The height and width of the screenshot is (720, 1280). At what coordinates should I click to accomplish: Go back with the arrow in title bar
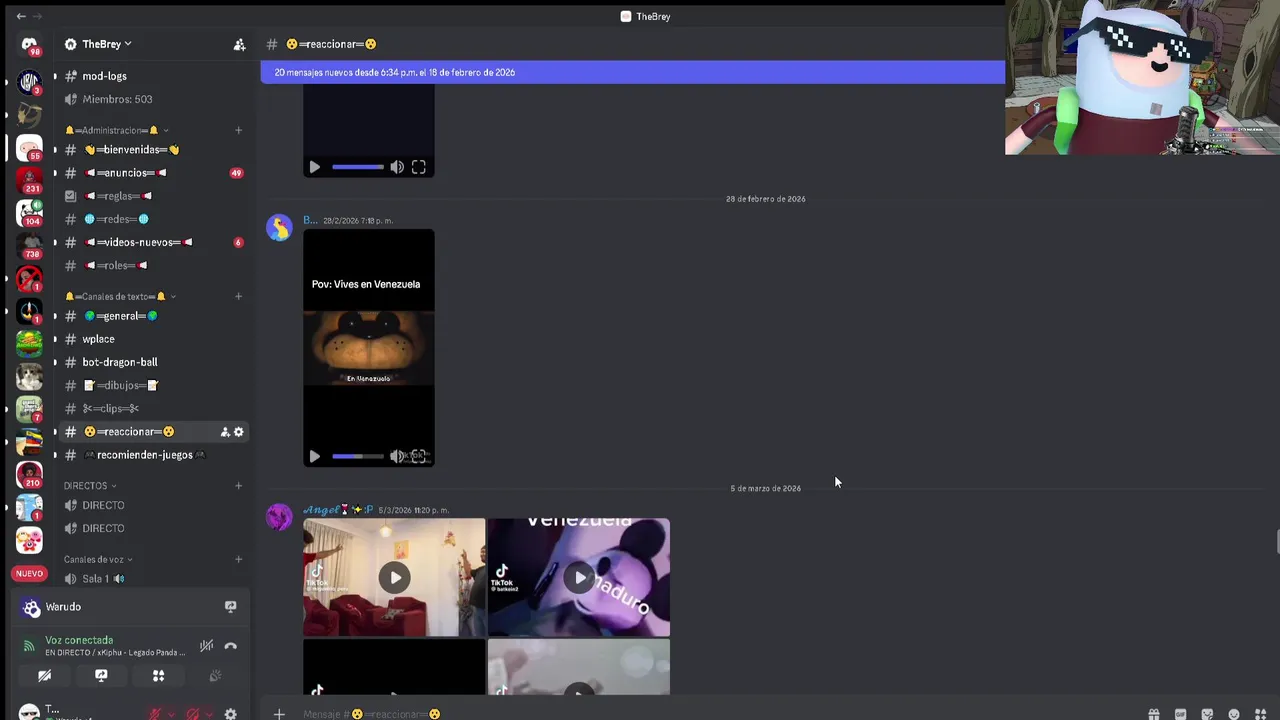point(21,16)
